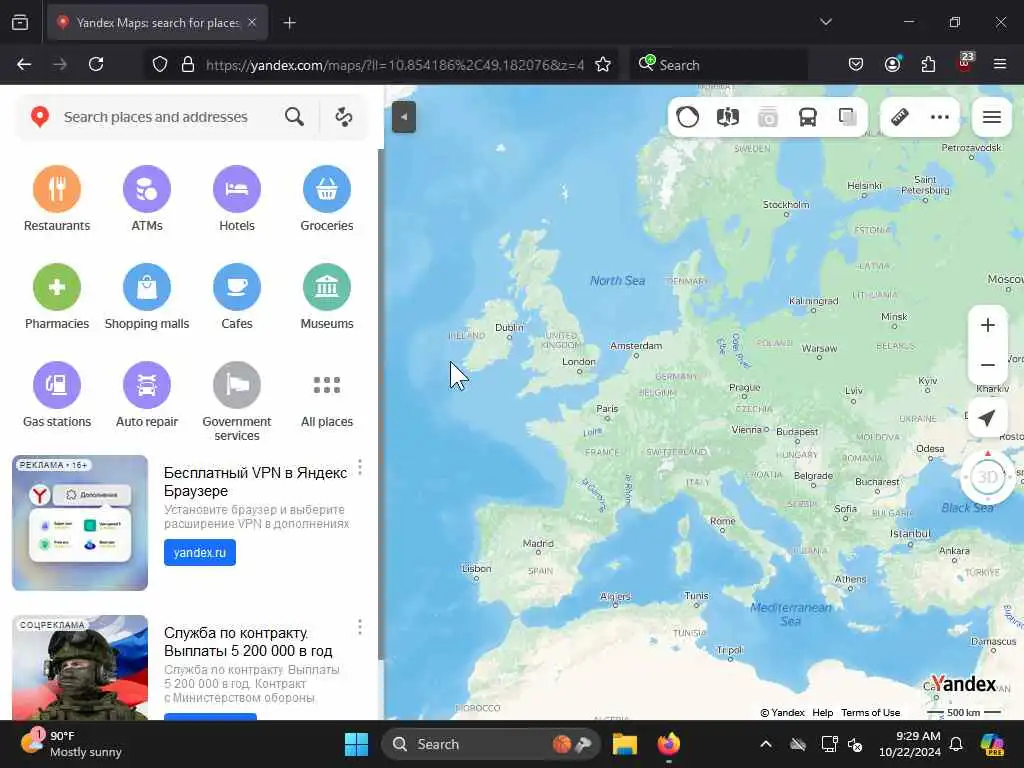The width and height of the screenshot is (1024, 768).
Task: Show All places categories
Action: tap(327, 394)
